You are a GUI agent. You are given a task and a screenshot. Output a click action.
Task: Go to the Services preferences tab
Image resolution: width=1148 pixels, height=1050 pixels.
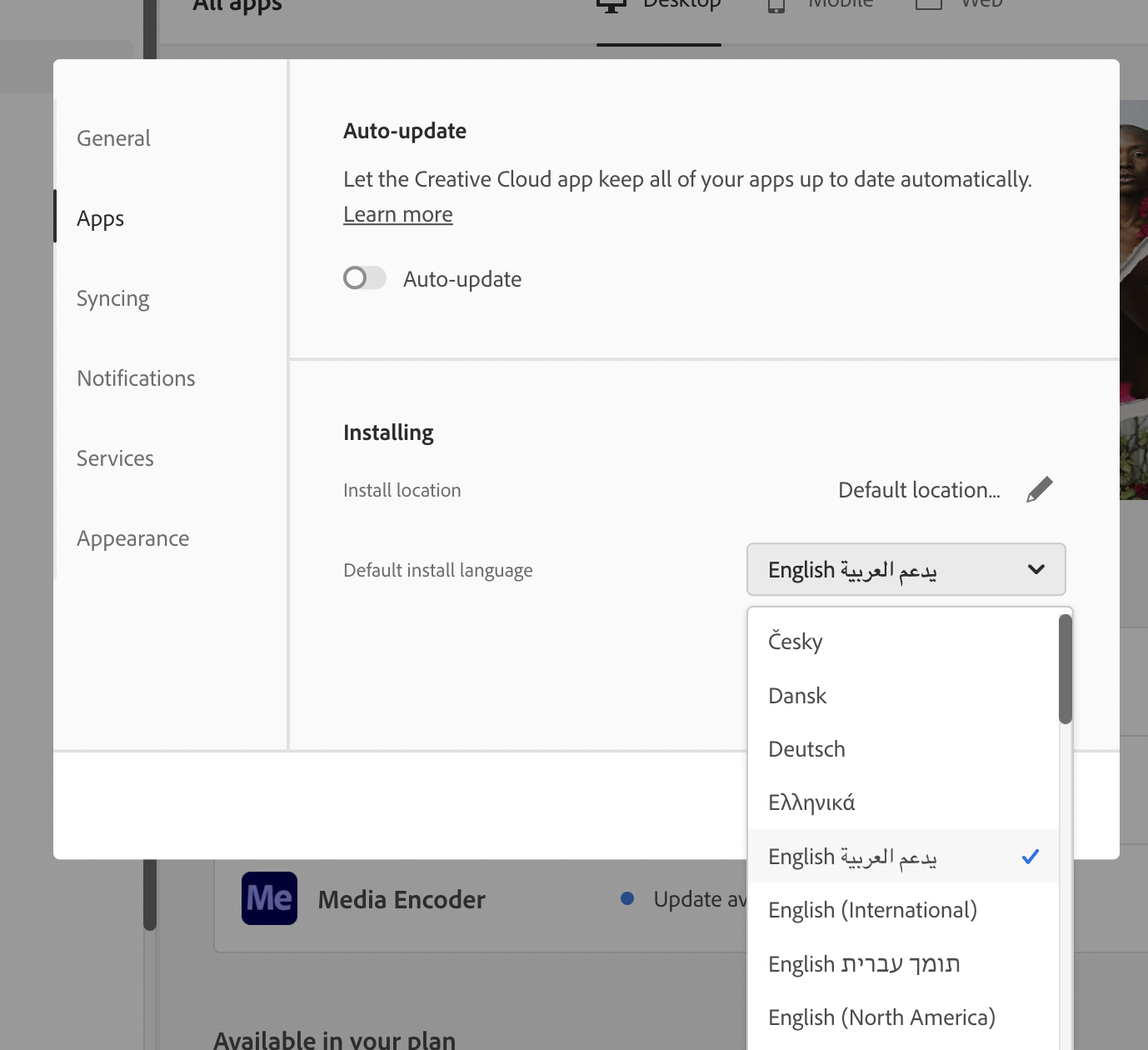pos(115,458)
